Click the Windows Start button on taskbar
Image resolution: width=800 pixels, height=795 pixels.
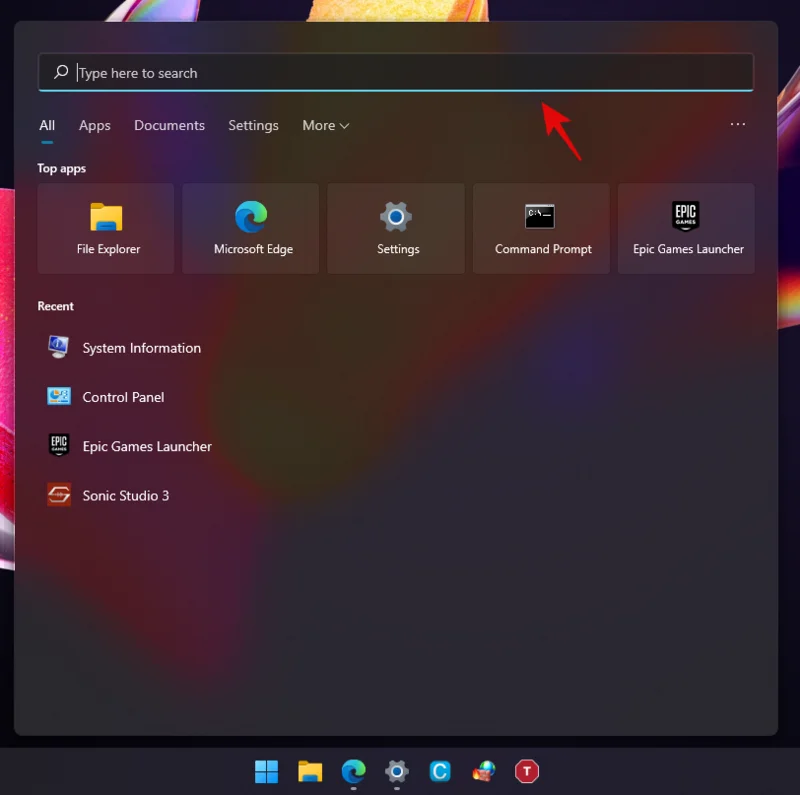coord(266,771)
